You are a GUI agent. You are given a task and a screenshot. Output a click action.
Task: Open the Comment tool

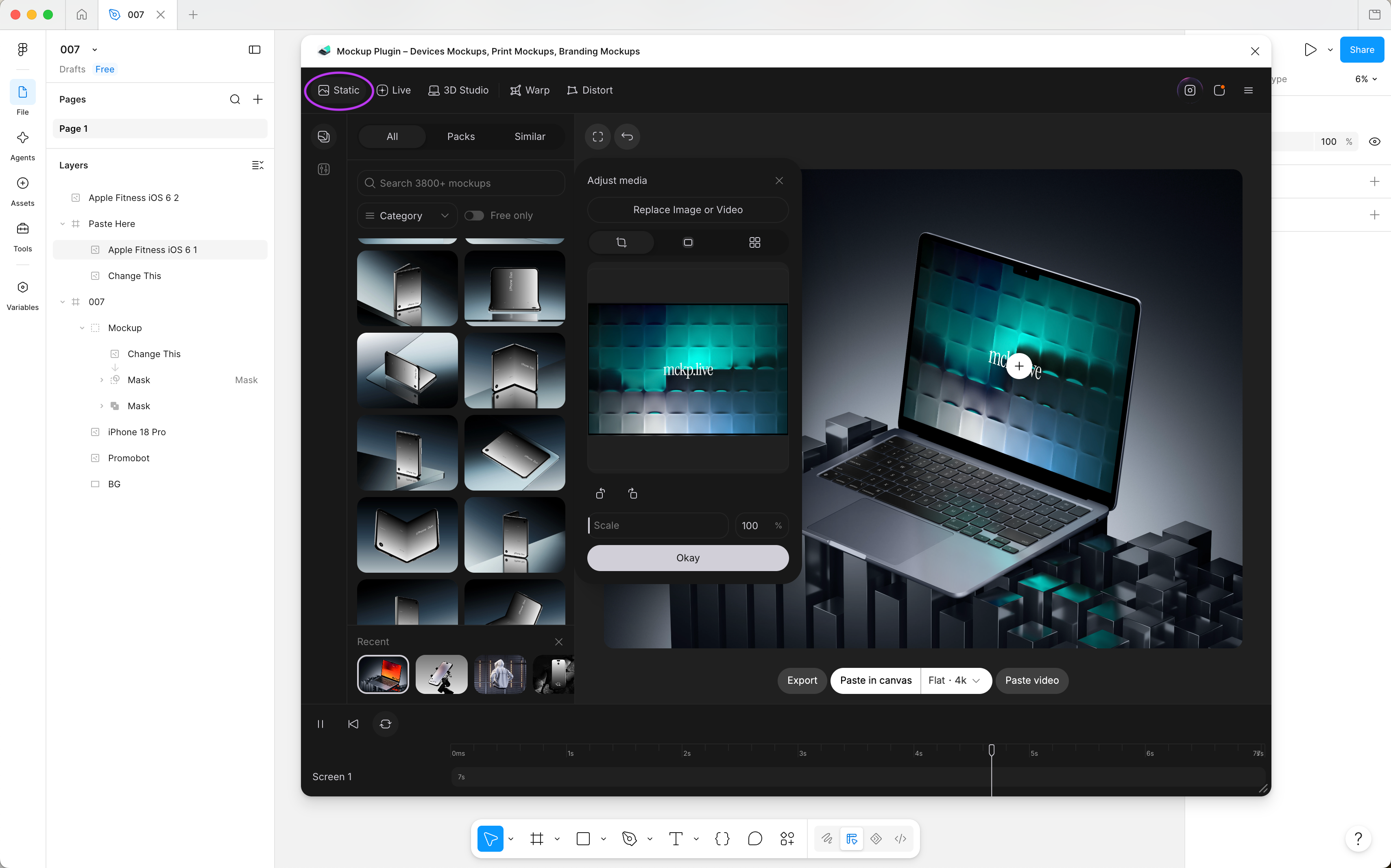[755, 839]
